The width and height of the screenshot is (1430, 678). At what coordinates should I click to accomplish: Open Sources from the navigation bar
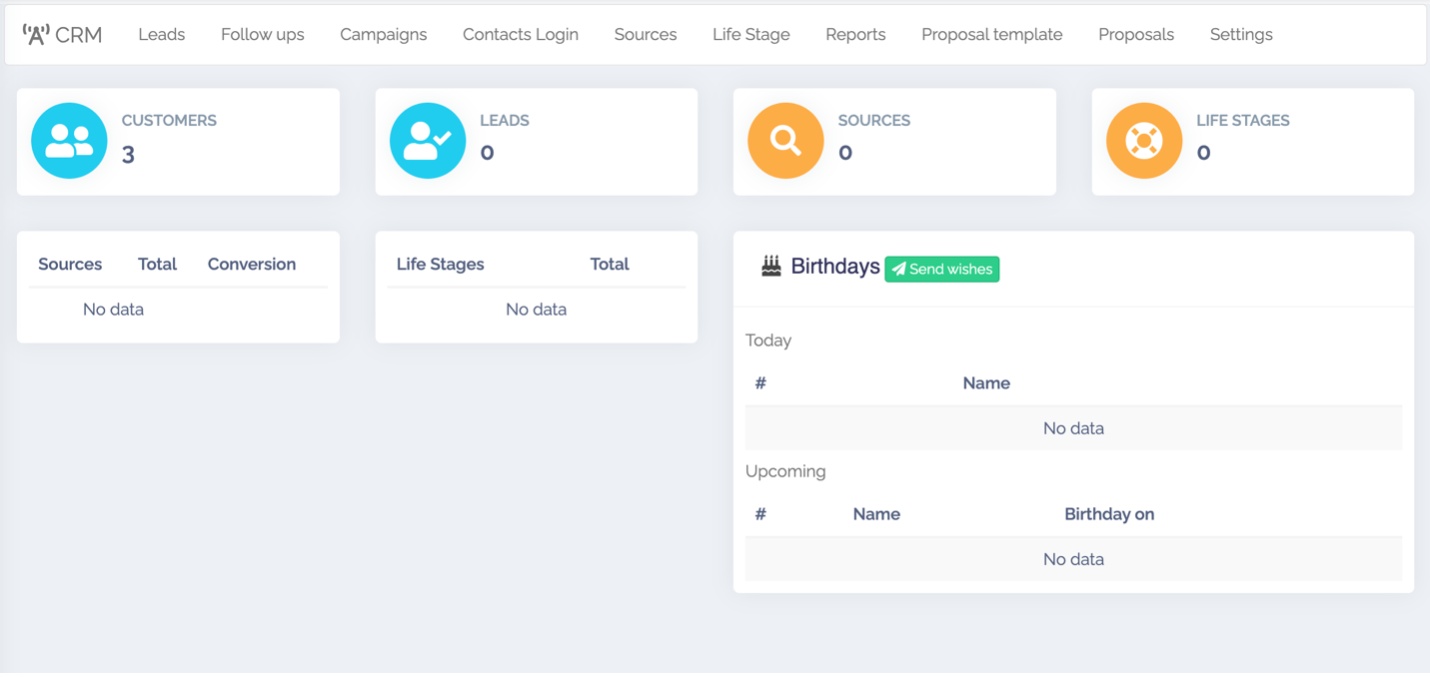pos(645,35)
